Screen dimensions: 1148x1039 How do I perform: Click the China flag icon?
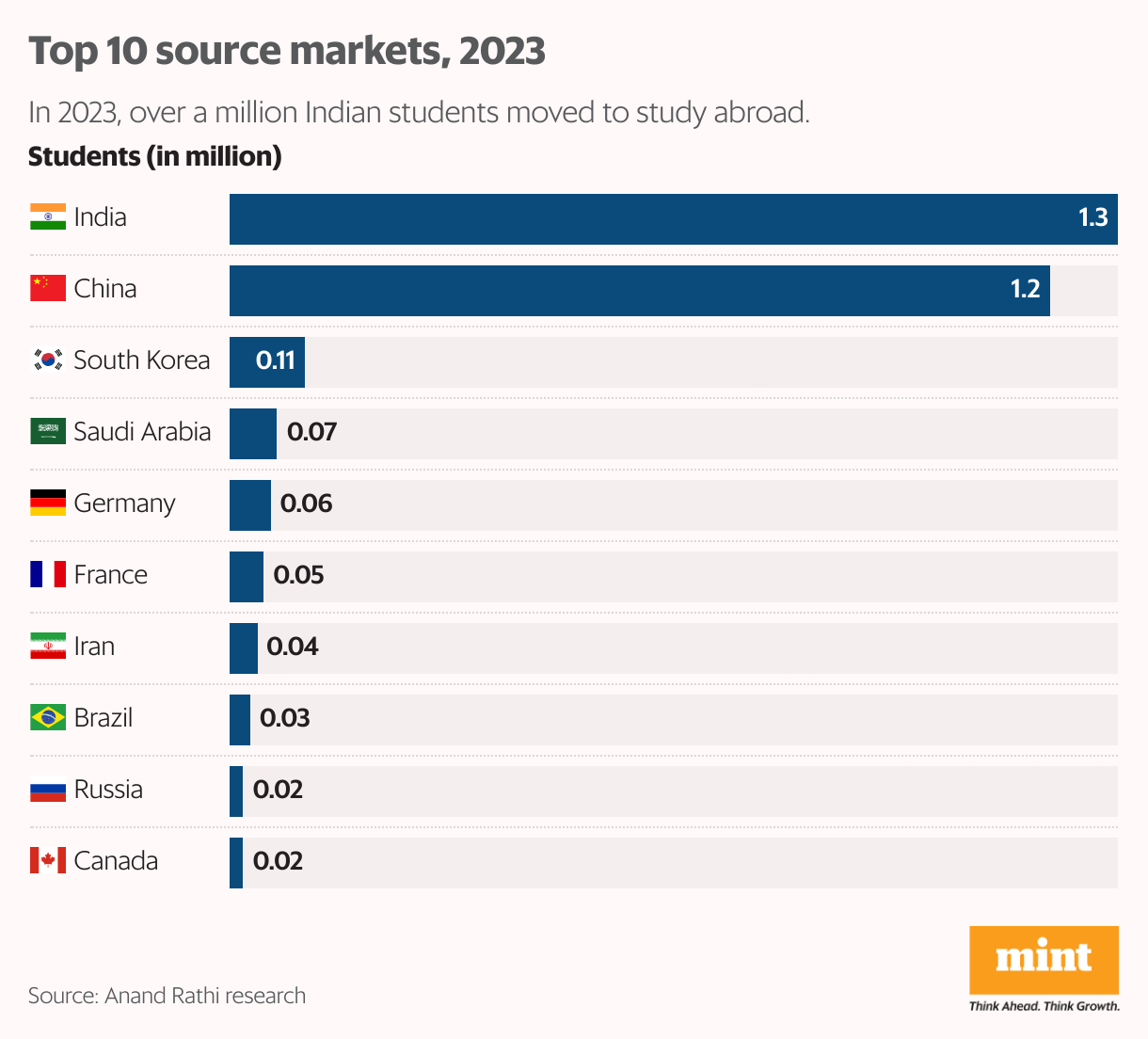[x=48, y=289]
